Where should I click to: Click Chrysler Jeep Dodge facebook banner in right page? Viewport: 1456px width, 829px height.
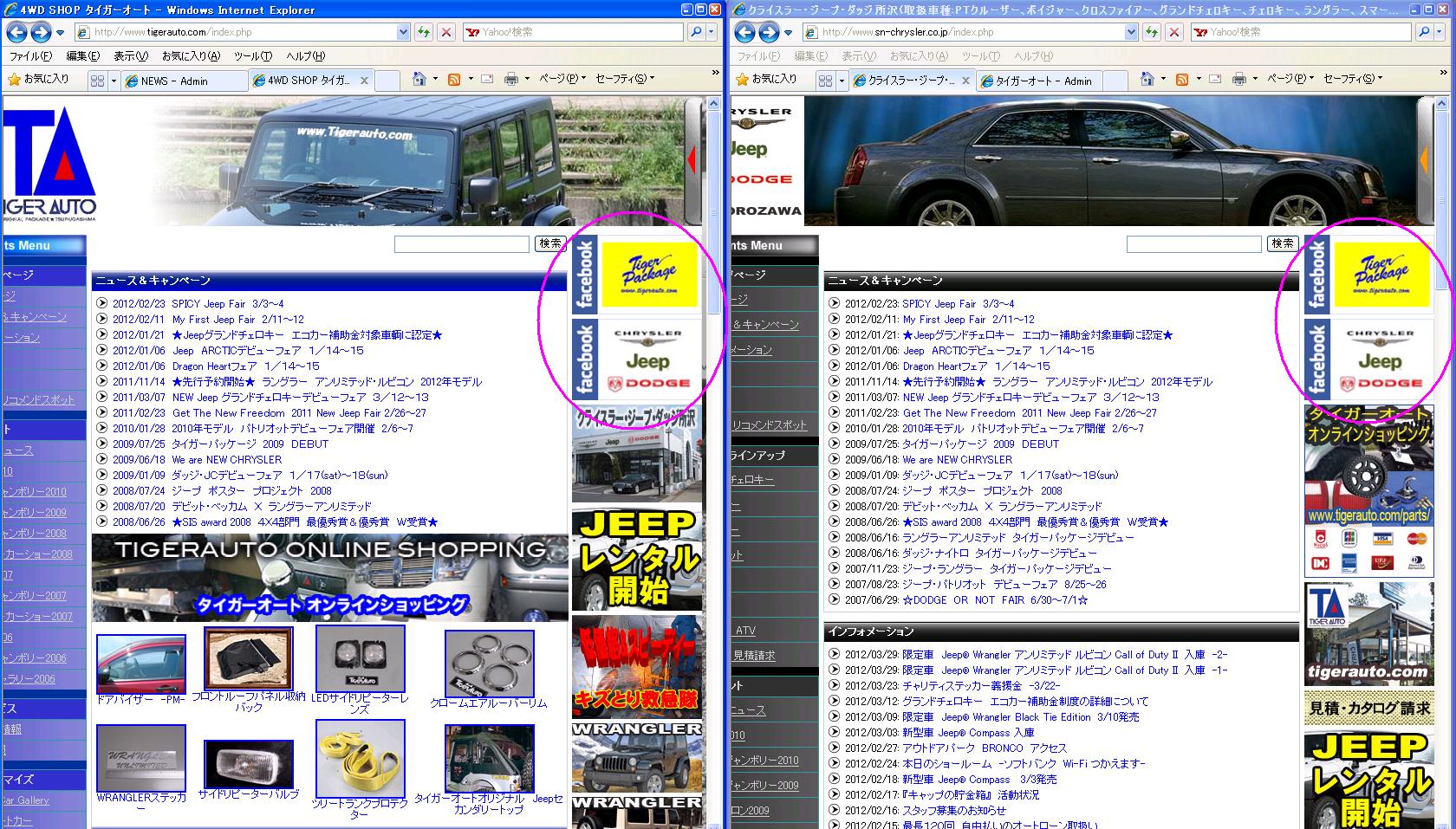point(1368,359)
